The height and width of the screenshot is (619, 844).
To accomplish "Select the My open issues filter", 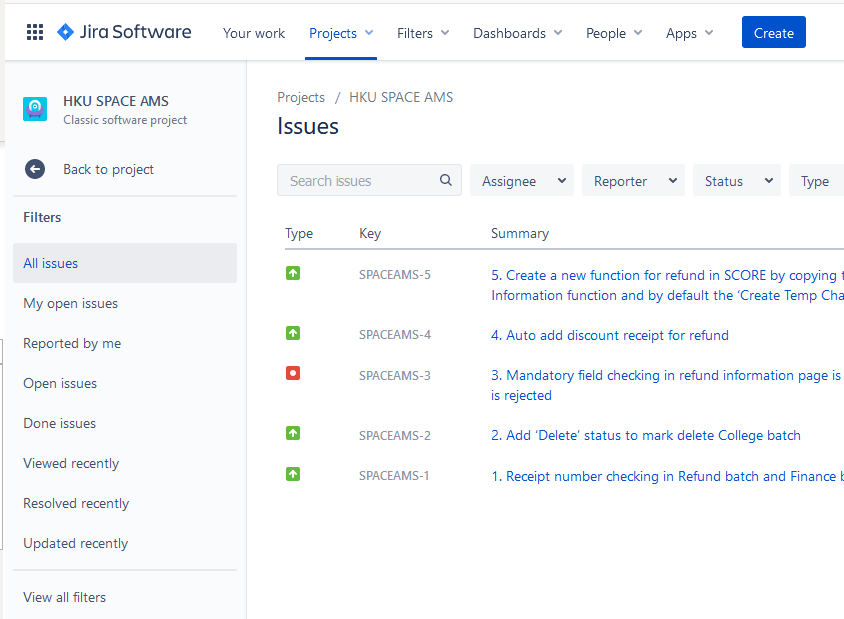I will [x=125, y=303].
